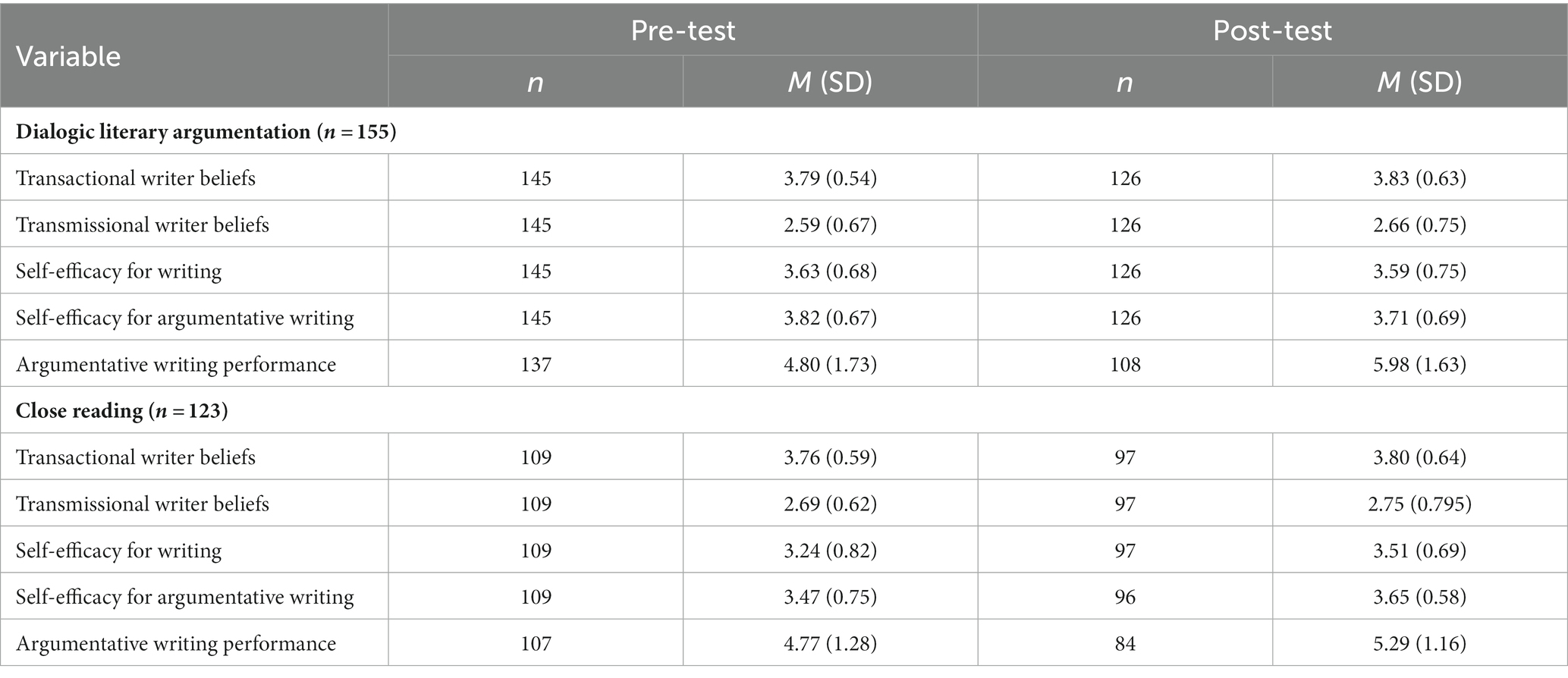Click the value 2.59 (0.67)
Screen dimensions: 1568x678
click(x=830, y=224)
